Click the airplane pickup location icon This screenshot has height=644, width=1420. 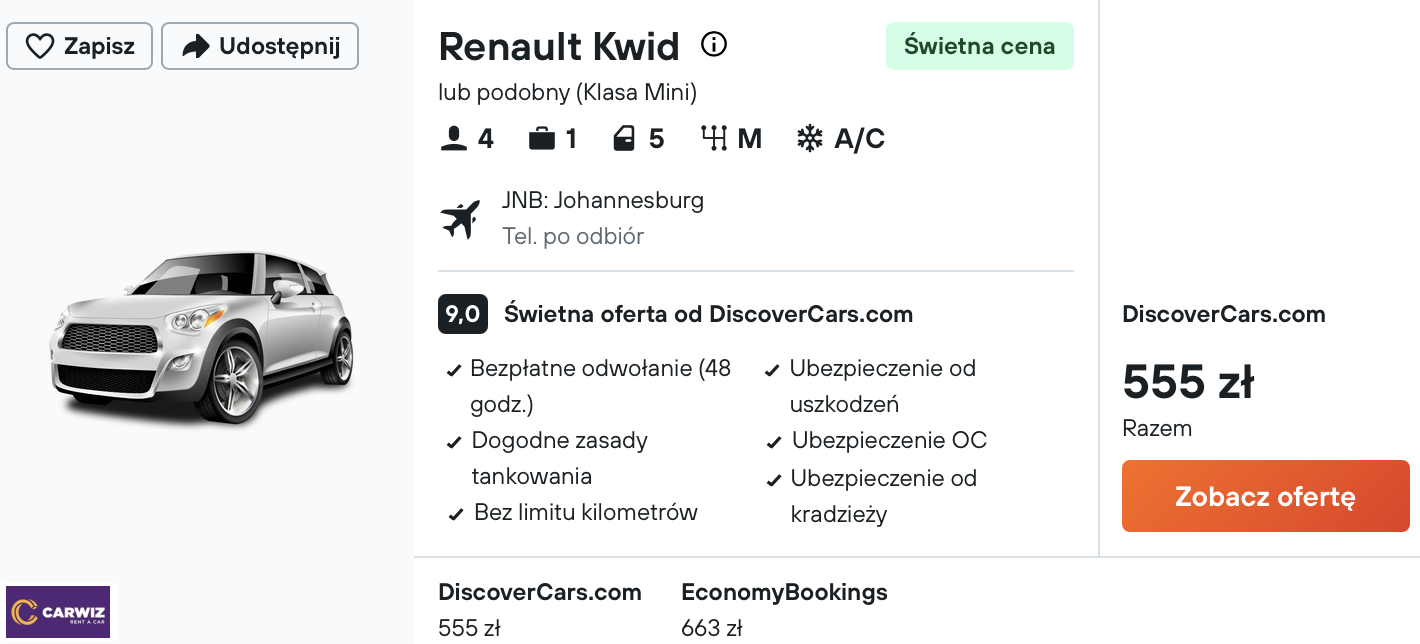tap(461, 218)
